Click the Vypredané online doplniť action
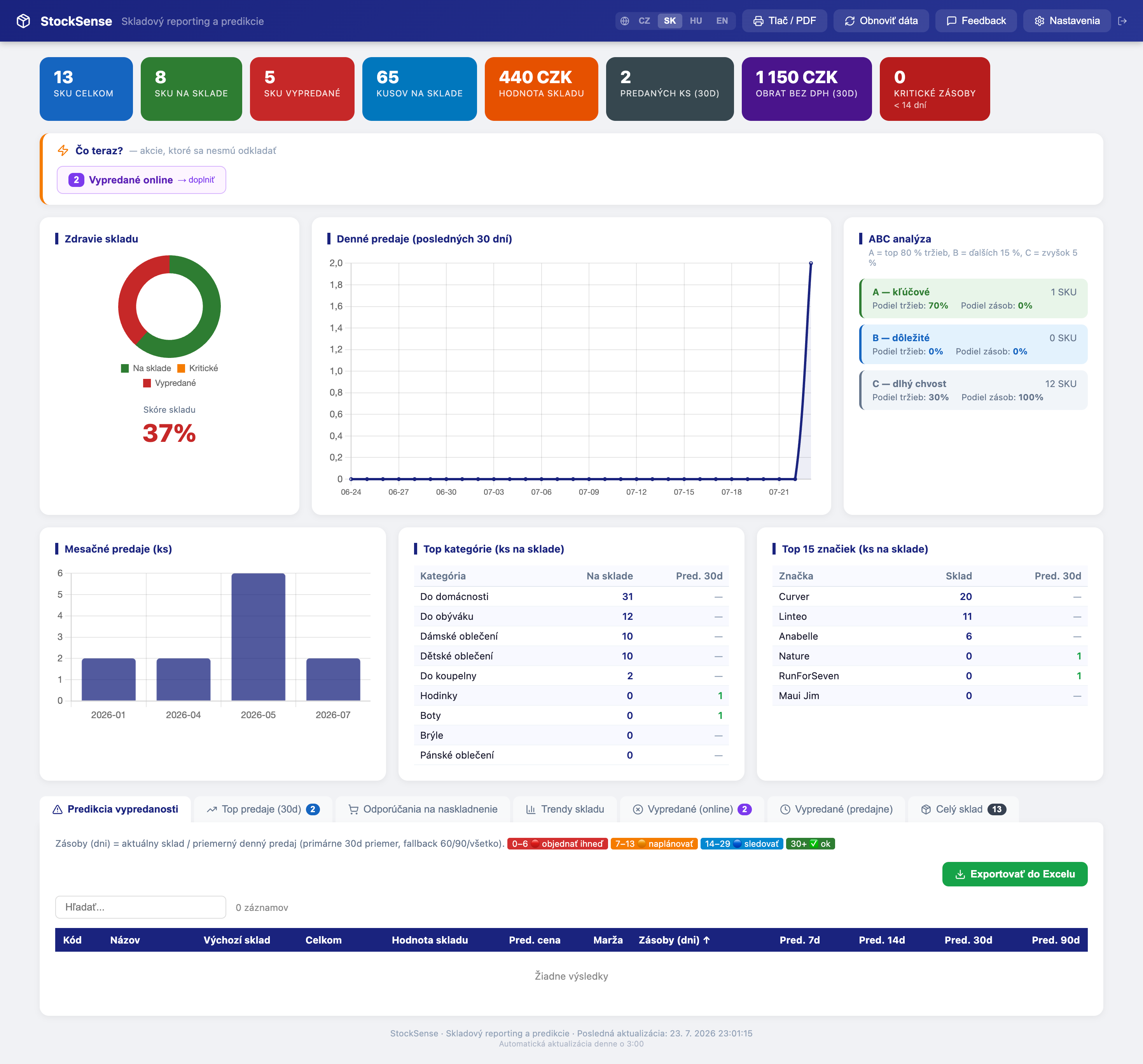 pos(142,180)
